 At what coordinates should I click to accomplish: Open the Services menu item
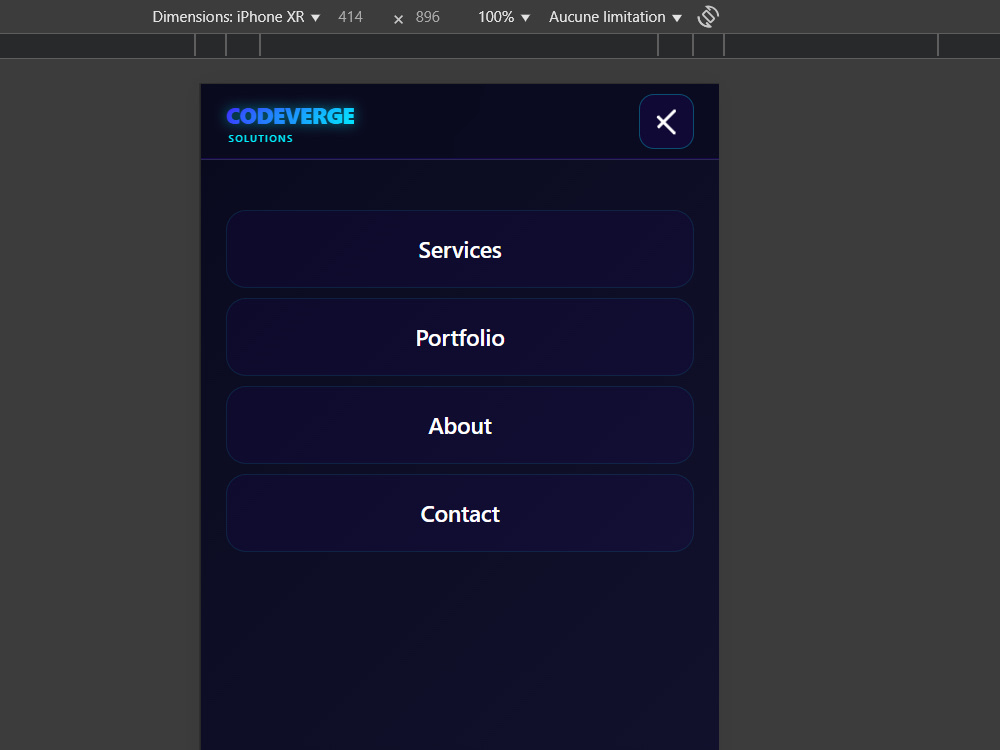(460, 249)
